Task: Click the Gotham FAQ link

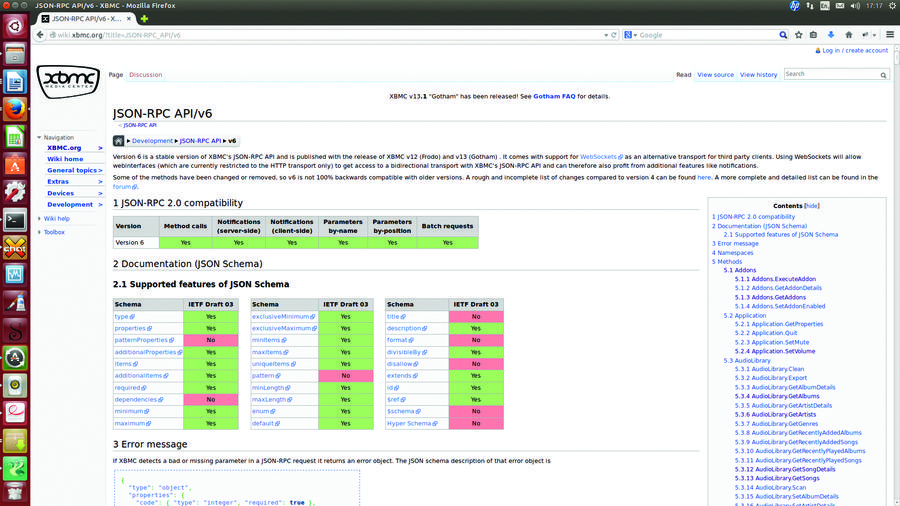Action: click(553, 96)
